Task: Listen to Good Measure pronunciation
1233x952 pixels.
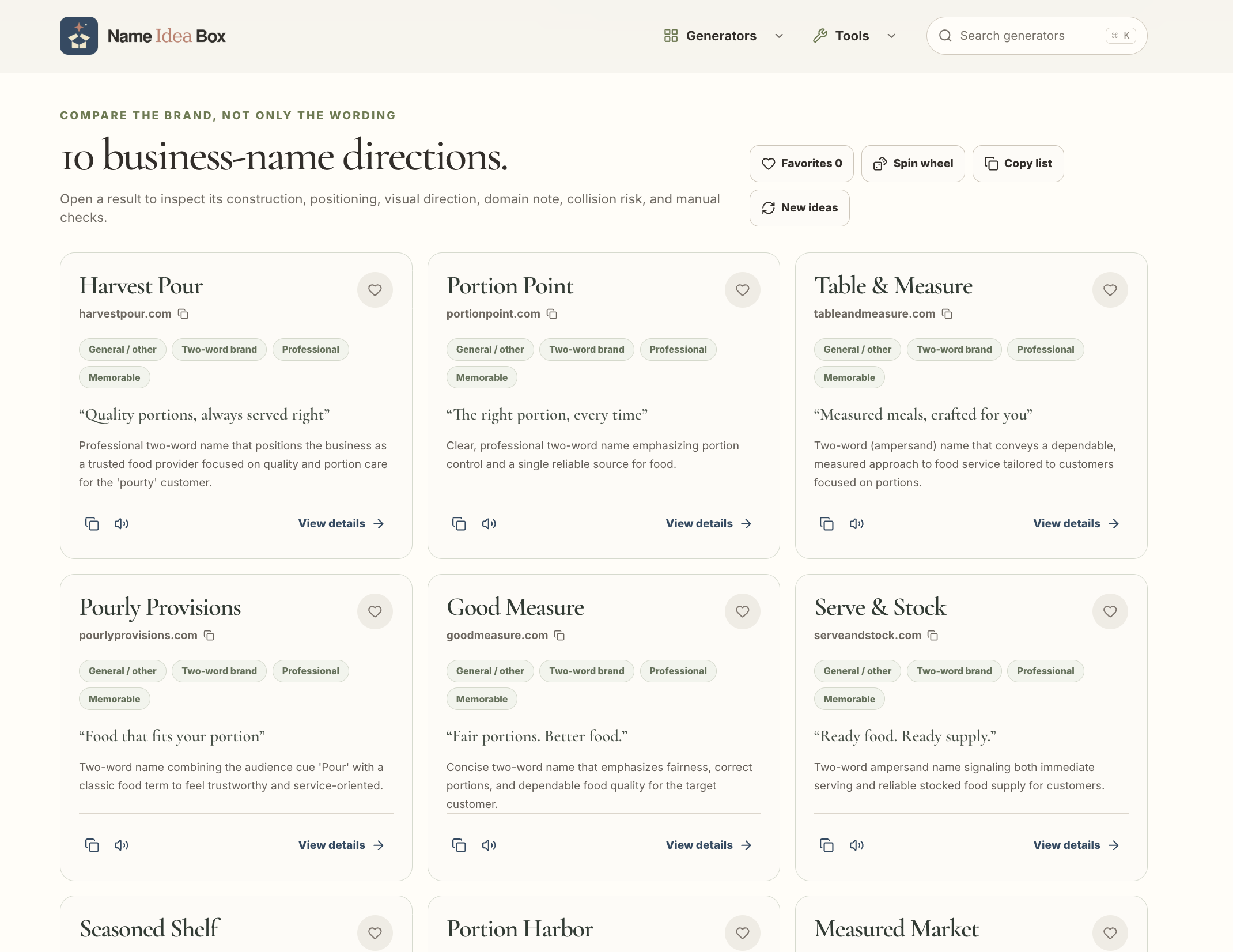Action: [x=489, y=845]
